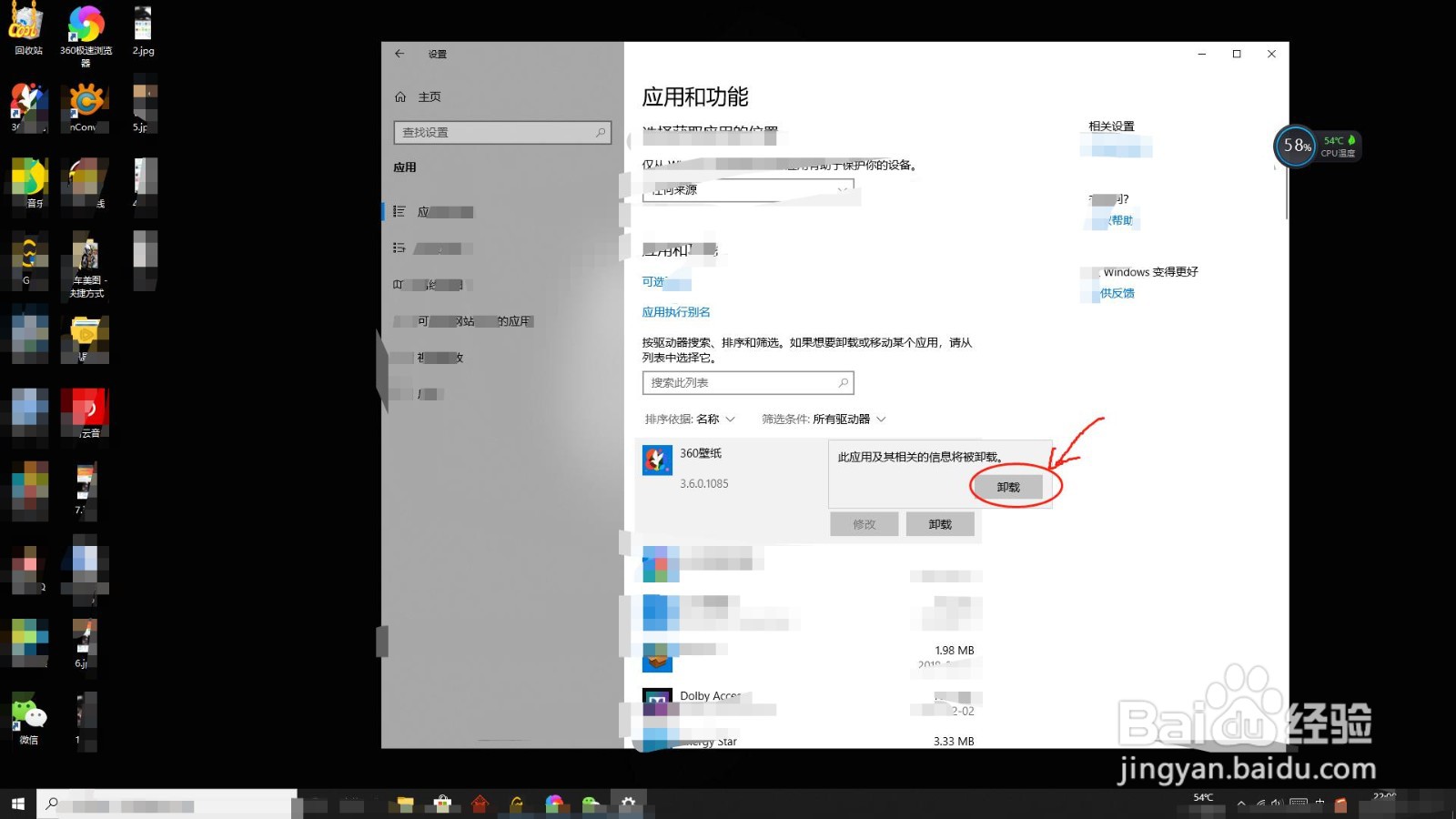1456x819 pixels.
Task: Click the CPU 58% temperature widget
Action: point(1317,146)
